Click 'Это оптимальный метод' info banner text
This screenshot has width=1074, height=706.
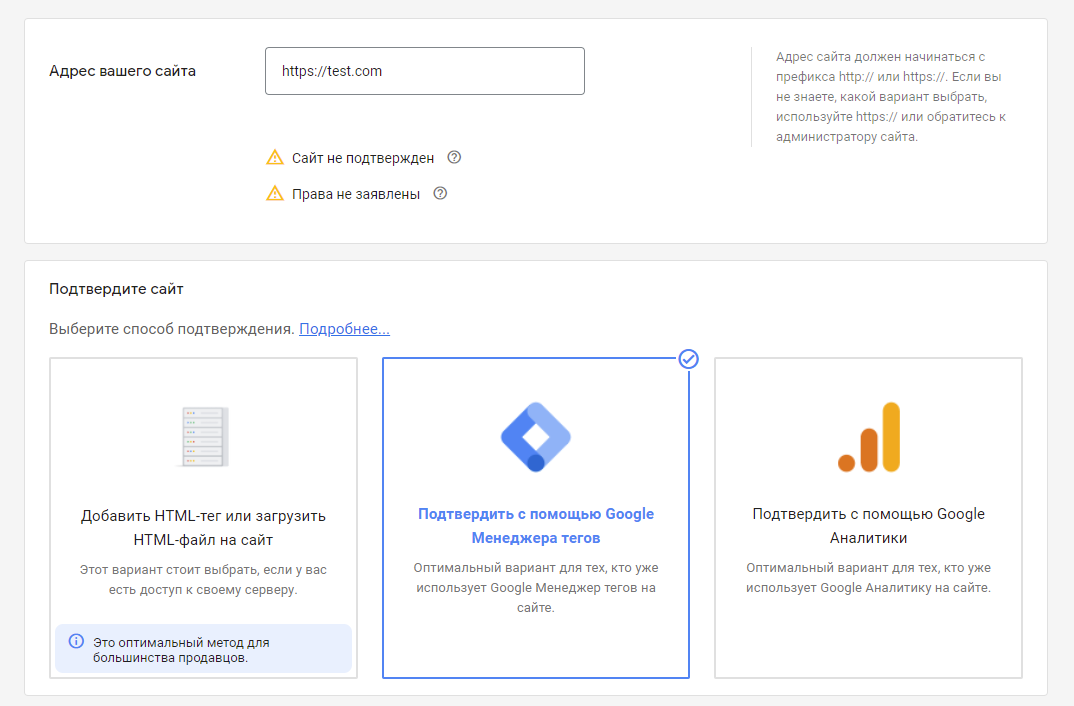pyautogui.click(x=182, y=649)
